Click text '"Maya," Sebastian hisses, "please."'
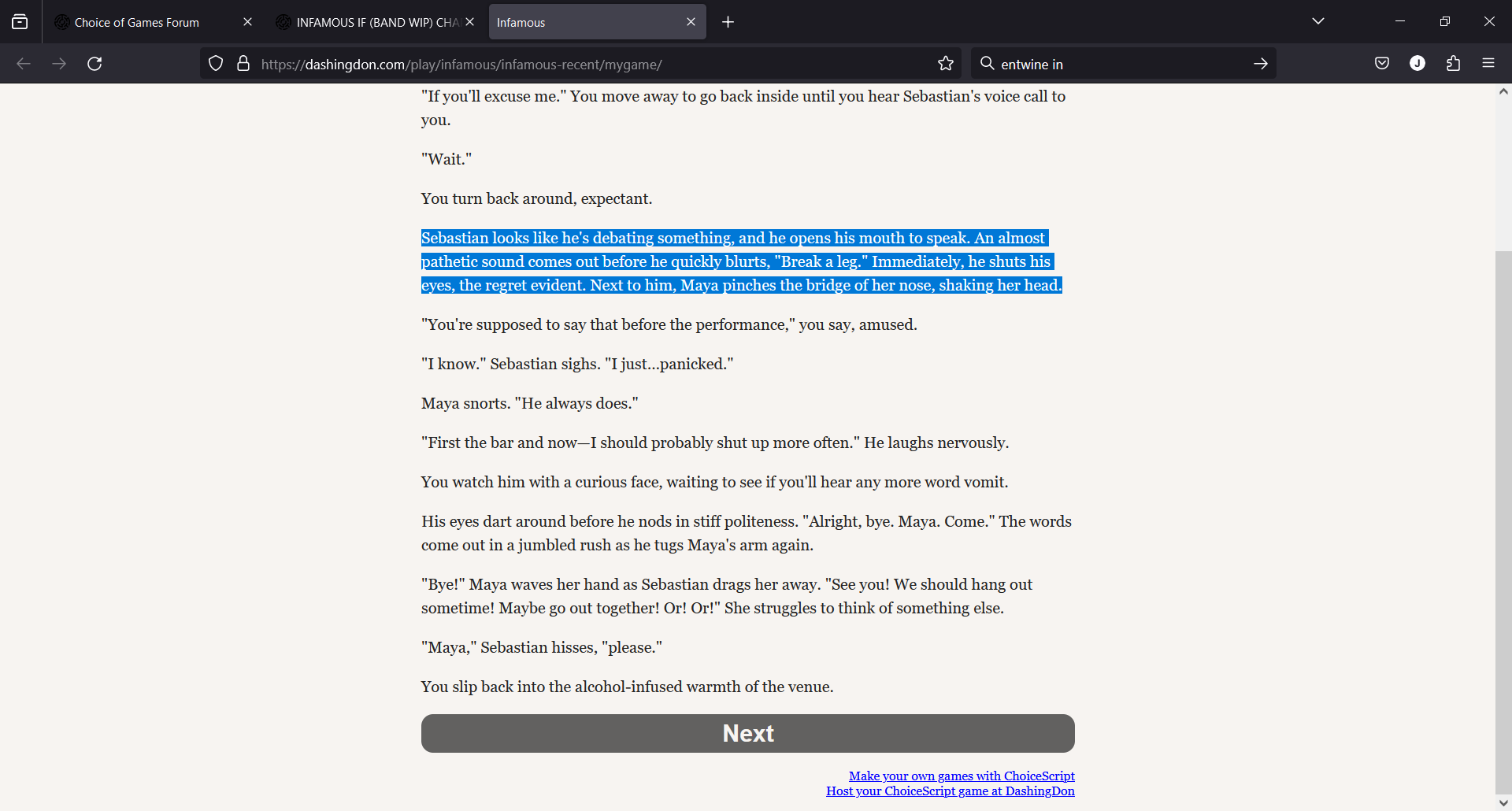1512x811 pixels. pos(542,647)
